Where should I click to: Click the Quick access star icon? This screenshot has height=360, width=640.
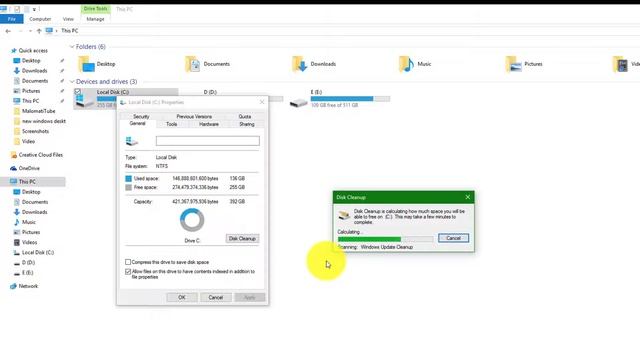(x=14, y=51)
